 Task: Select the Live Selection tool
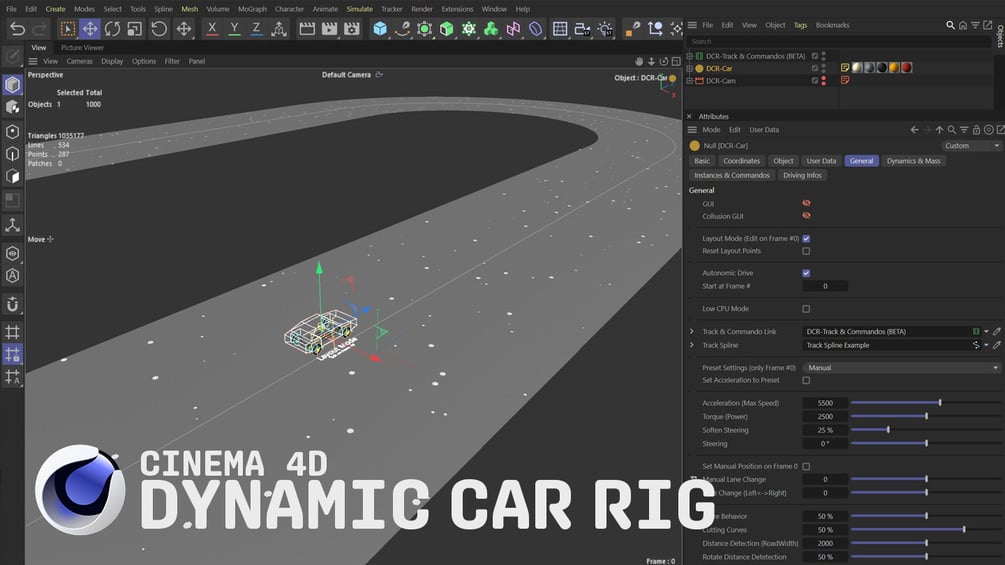[67, 29]
